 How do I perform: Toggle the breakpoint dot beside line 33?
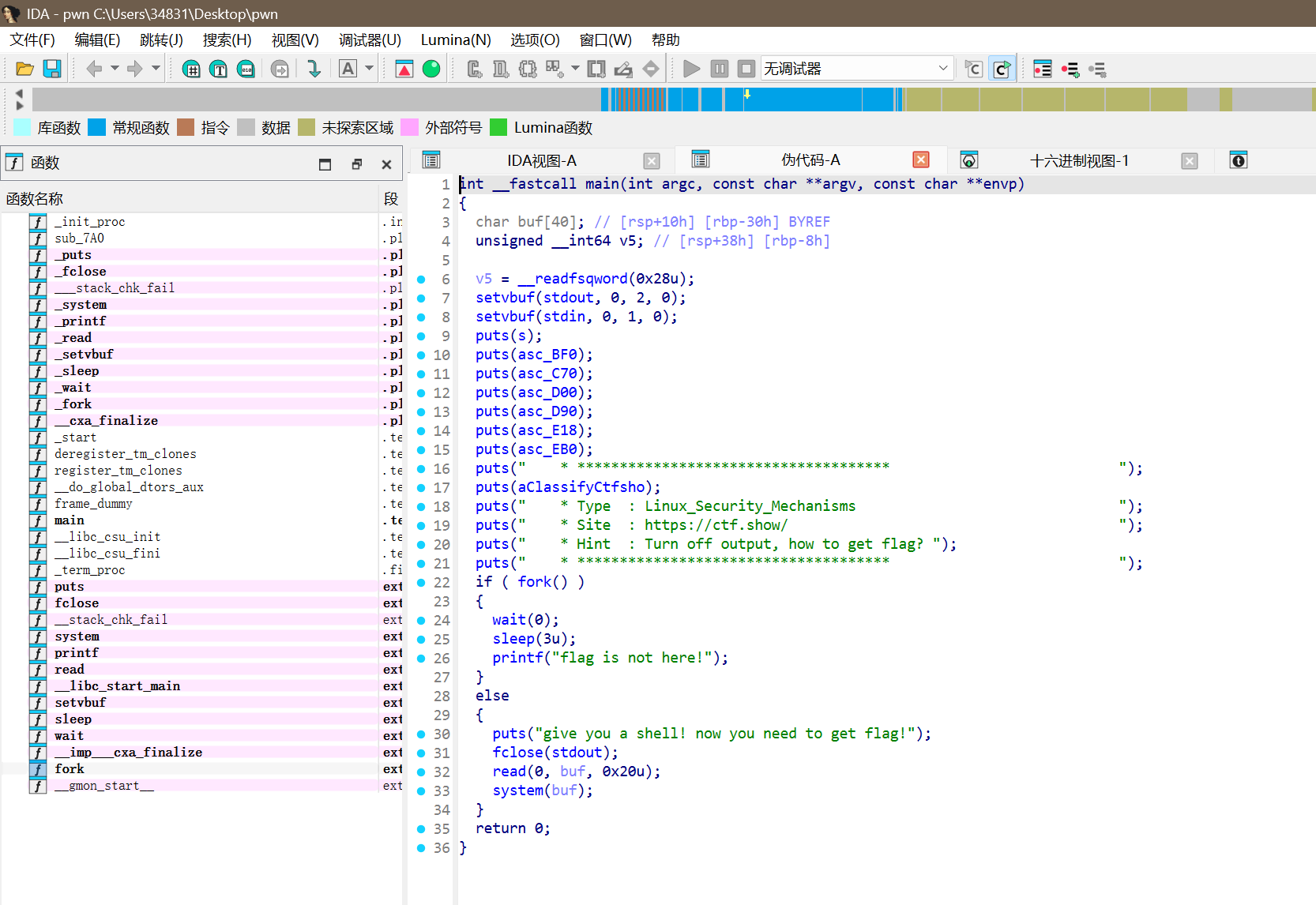pyautogui.click(x=421, y=791)
